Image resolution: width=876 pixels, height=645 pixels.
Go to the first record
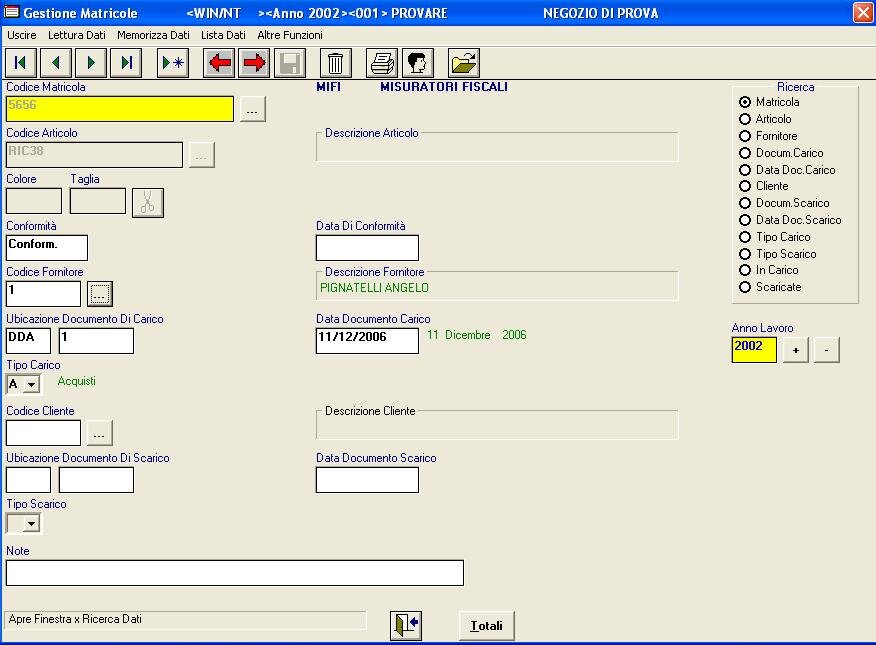click(x=20, y=64)
